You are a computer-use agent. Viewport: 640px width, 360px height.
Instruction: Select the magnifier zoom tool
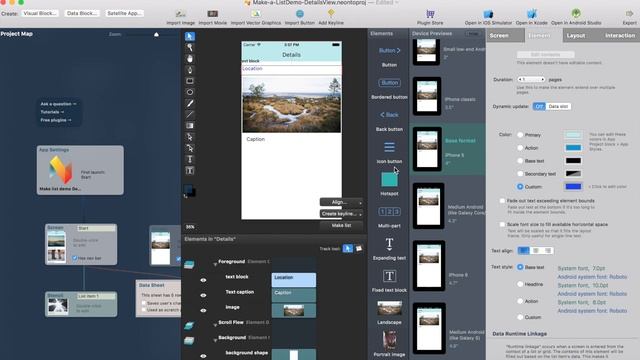coord(190,47)
